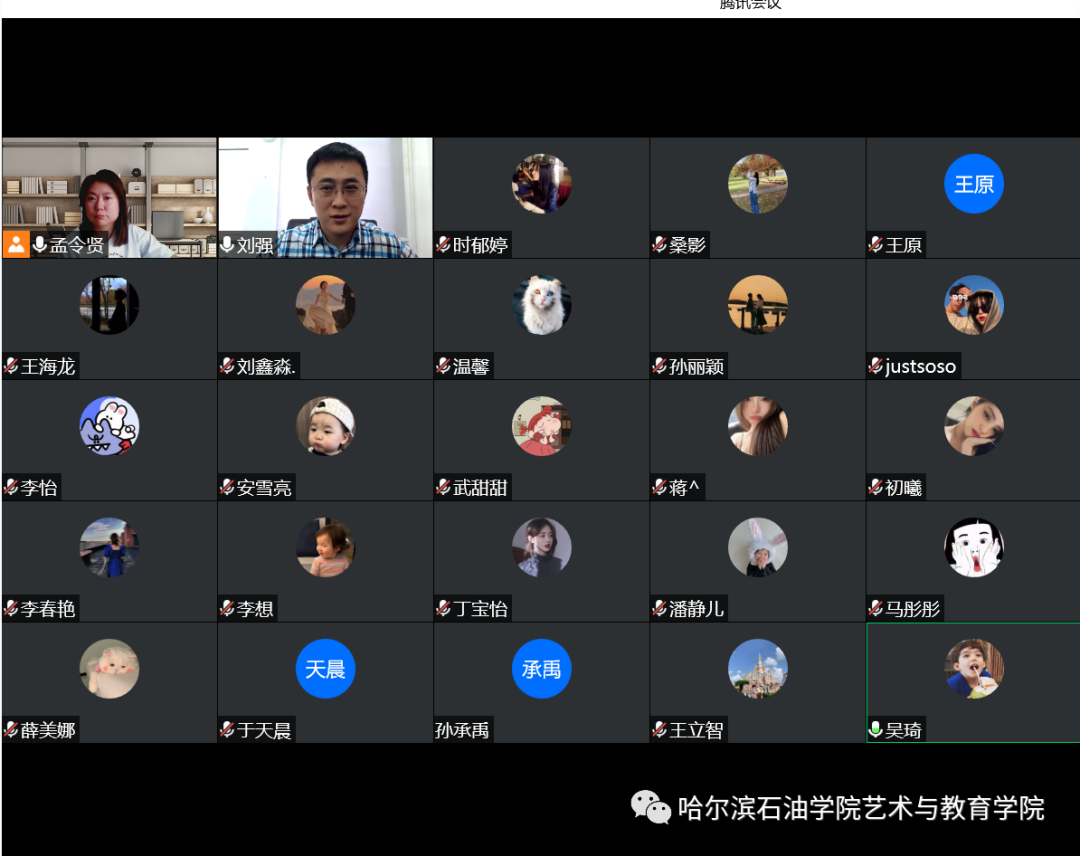Image resolution: width=1080 pixels, height=856 pixels.
Task: Click the muted mic icon next to 蒋^
Action: pyautogui.click(x=659, y=488)
